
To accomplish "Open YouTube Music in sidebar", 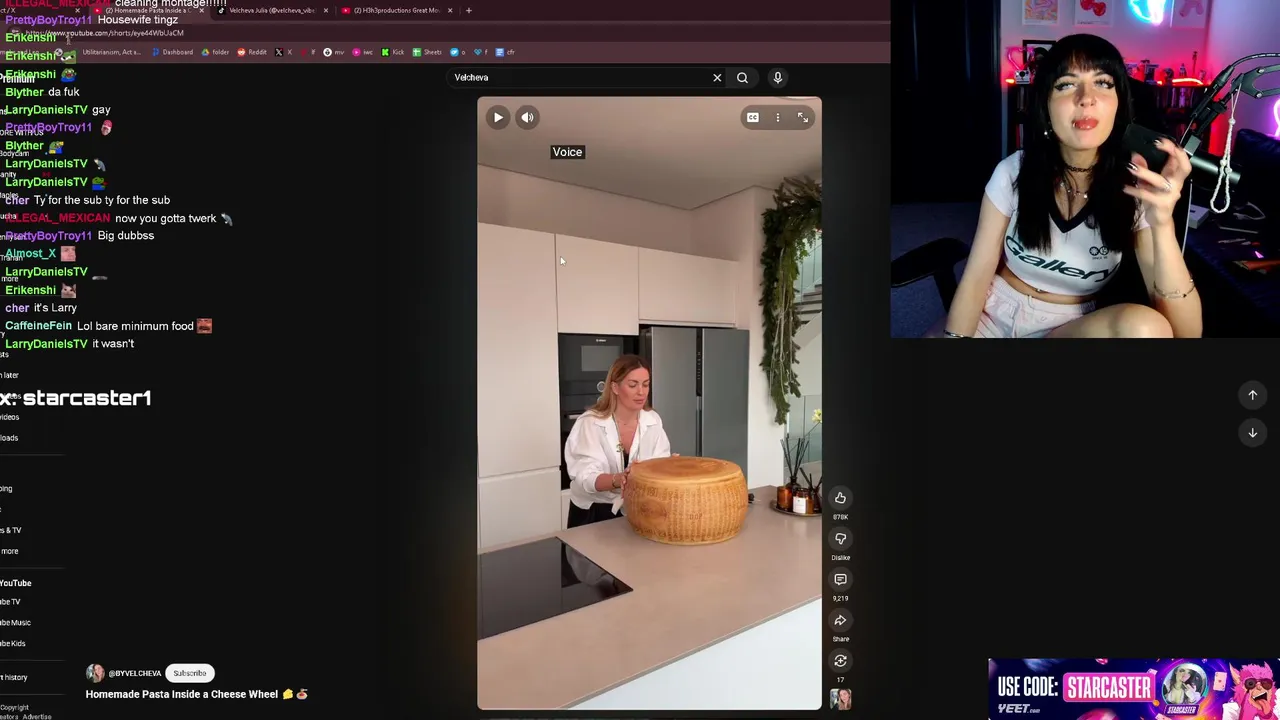I will click(15, 623).
